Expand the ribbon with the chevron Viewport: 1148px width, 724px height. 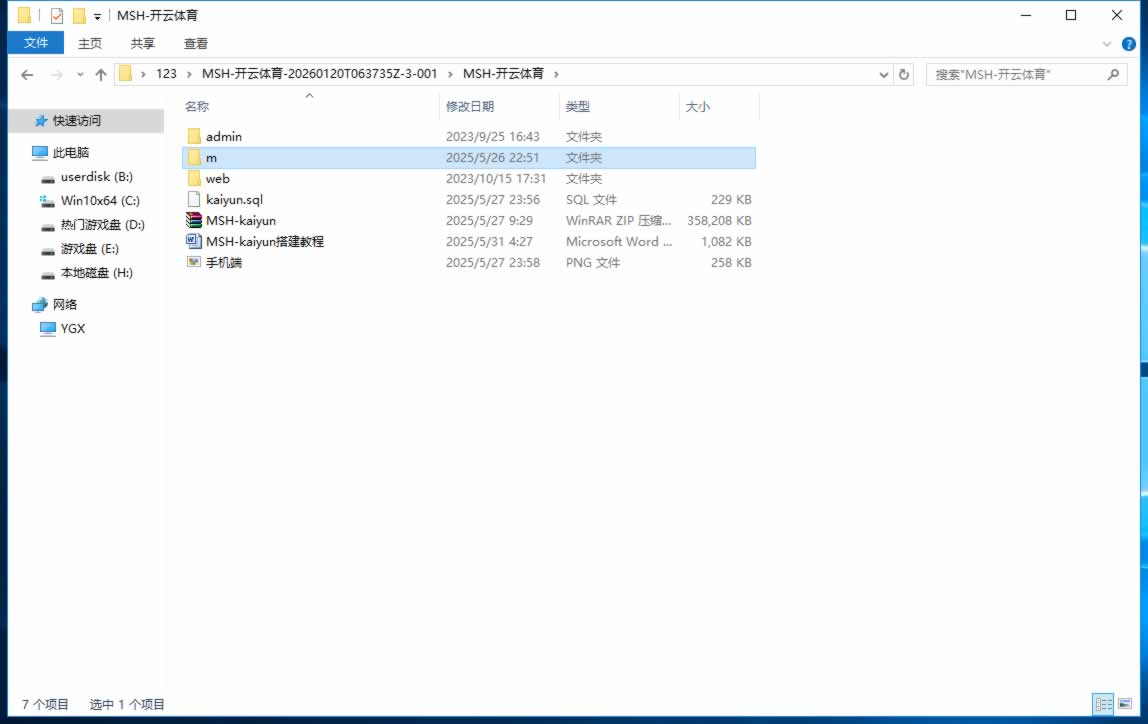(x=1107, y=44)
